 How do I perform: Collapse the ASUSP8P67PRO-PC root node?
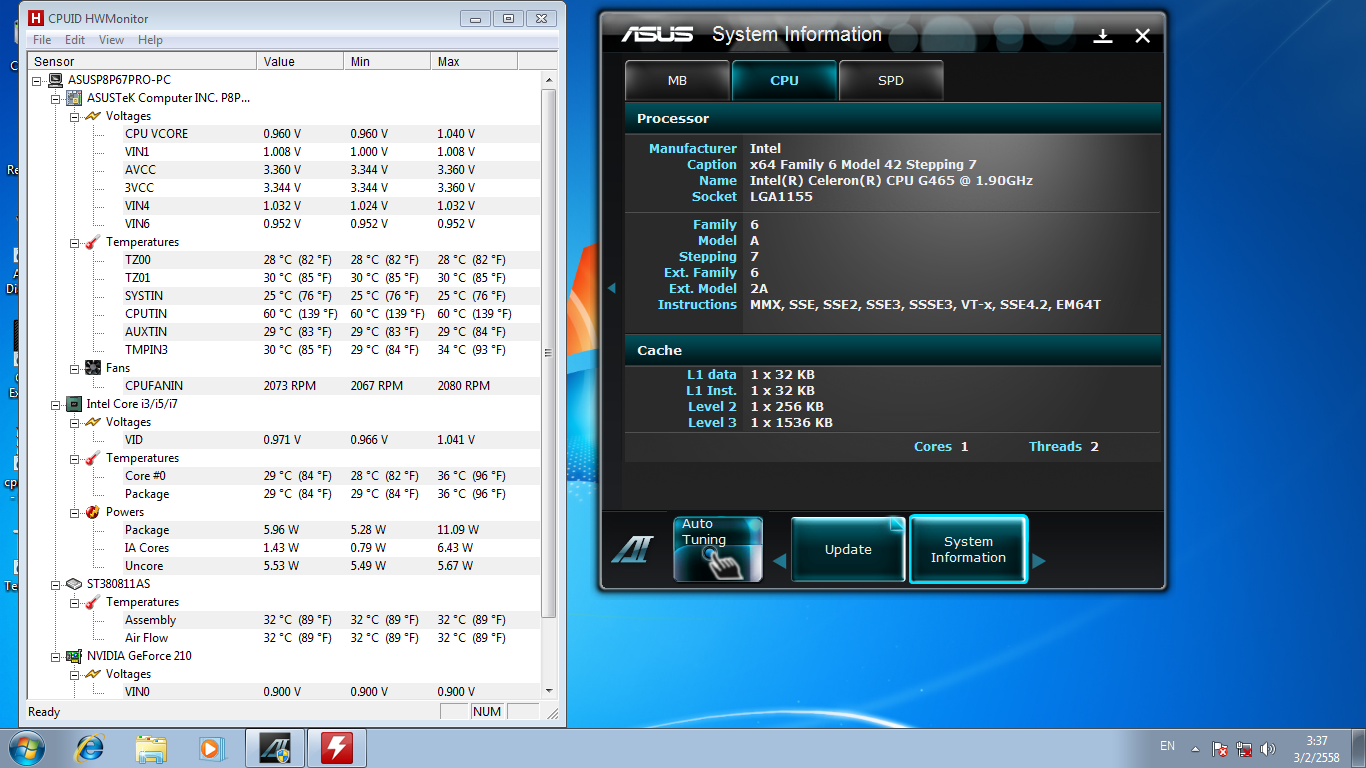pos(38,80)
